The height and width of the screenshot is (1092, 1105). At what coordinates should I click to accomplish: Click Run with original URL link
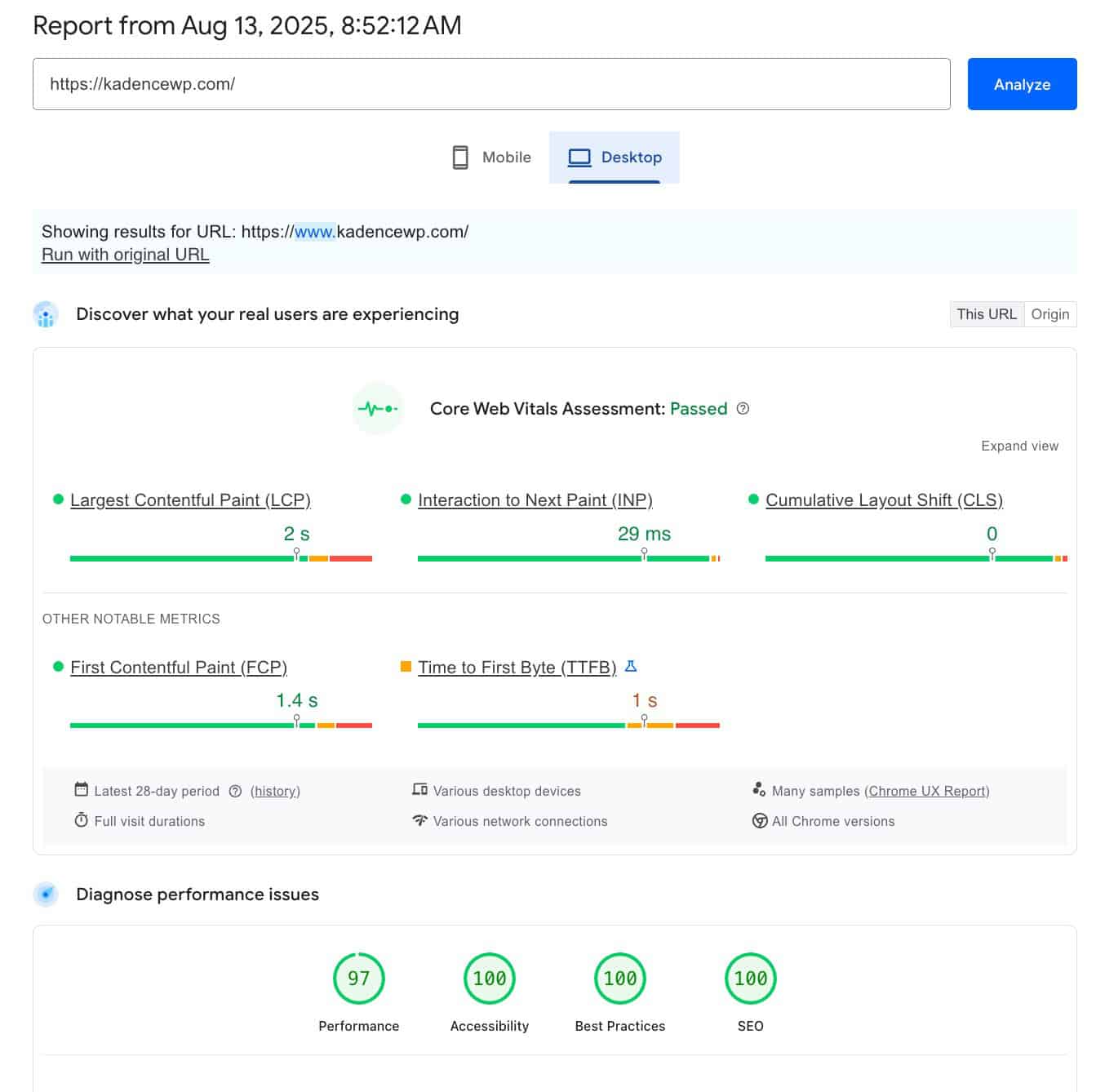coord(126,255)
